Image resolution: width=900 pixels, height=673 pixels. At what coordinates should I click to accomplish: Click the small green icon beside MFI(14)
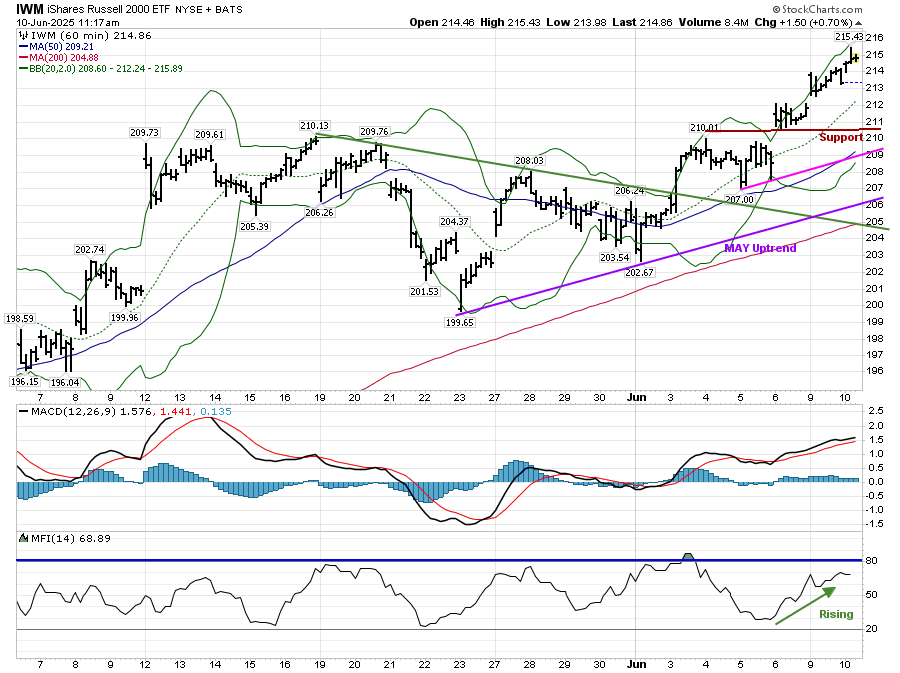point(23,538)
